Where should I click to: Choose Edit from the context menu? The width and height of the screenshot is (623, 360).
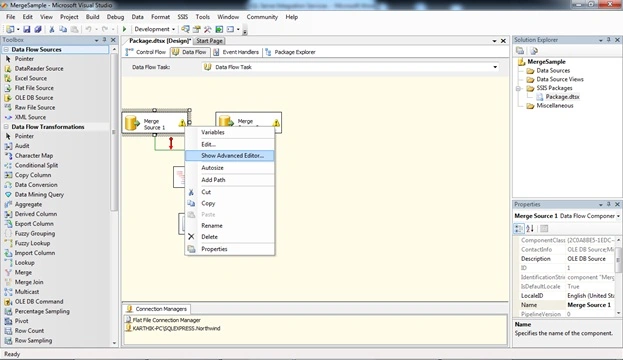pyautogui.click(x=230, y=144)
